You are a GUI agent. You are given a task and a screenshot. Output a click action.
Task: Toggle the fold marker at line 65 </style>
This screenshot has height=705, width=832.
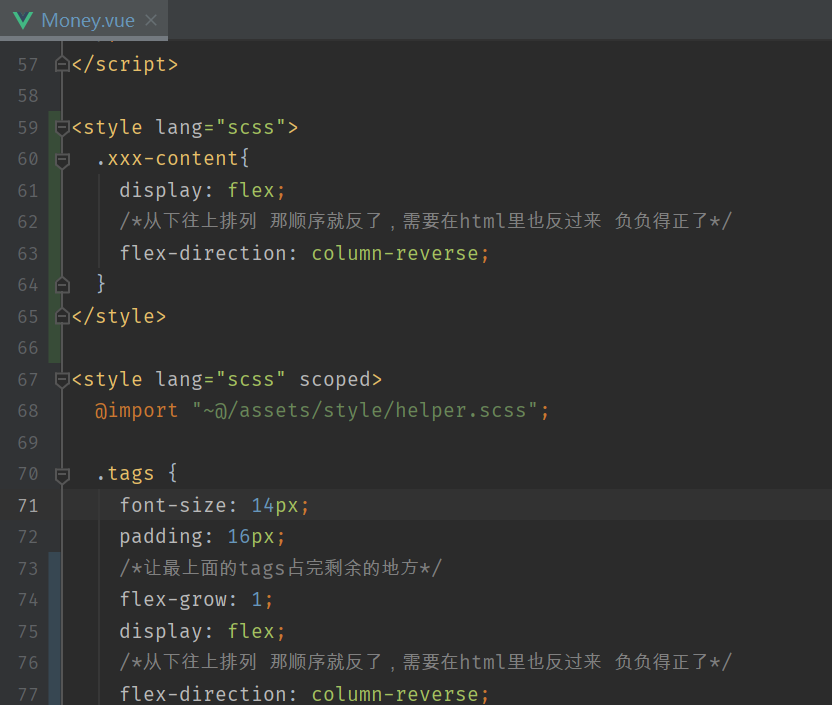62,317
